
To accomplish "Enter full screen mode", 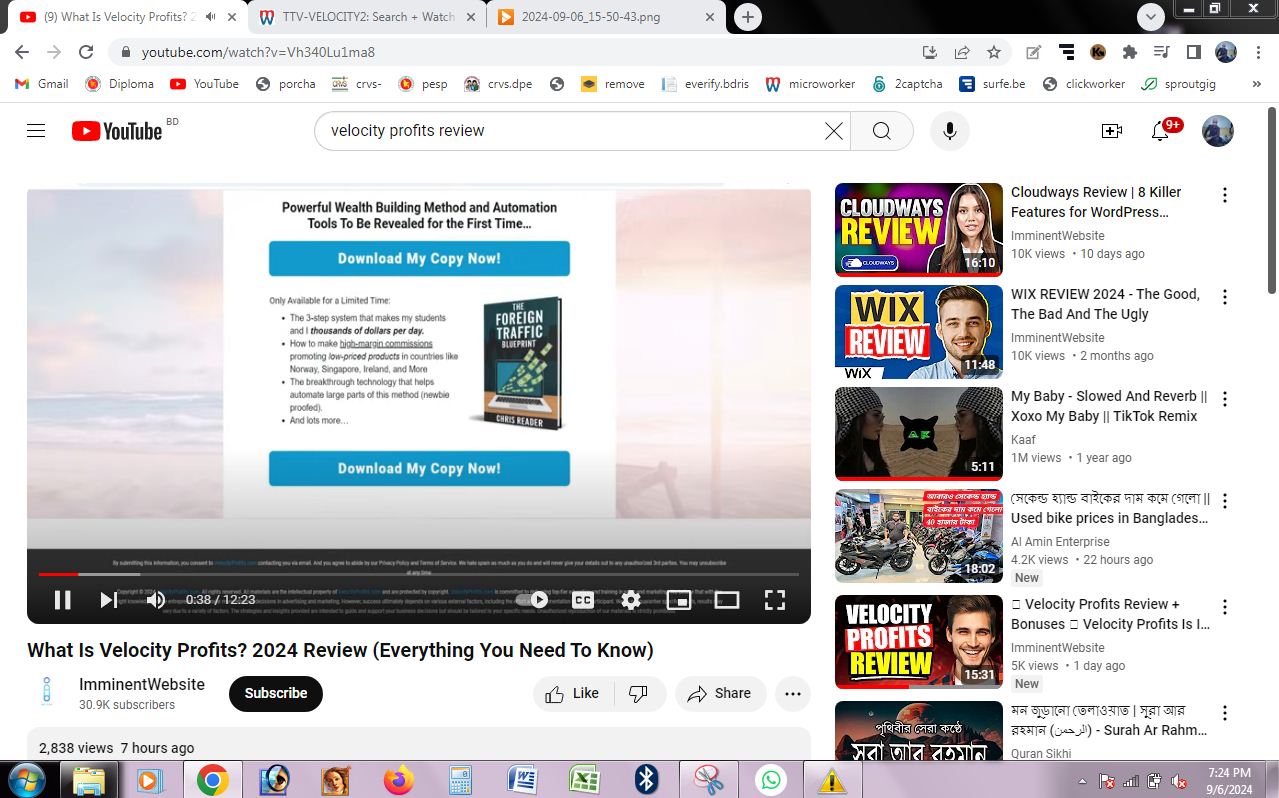I will [775, 600].
